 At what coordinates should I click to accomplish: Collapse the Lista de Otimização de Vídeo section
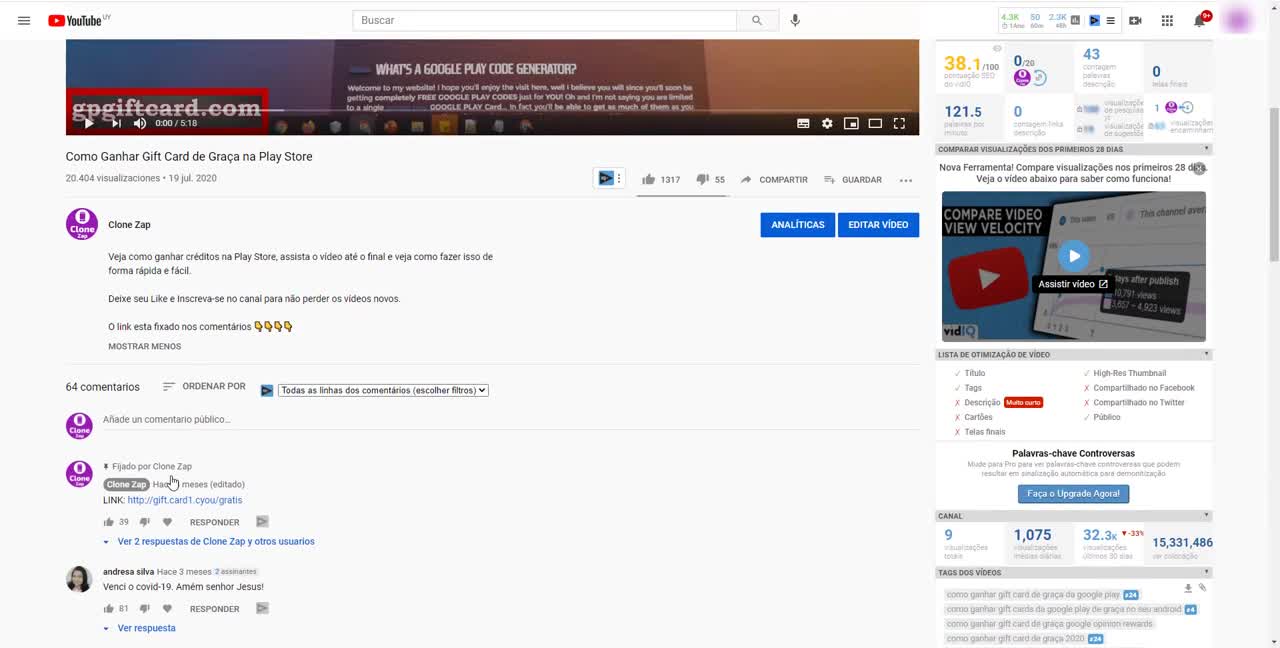[1206, 354]
